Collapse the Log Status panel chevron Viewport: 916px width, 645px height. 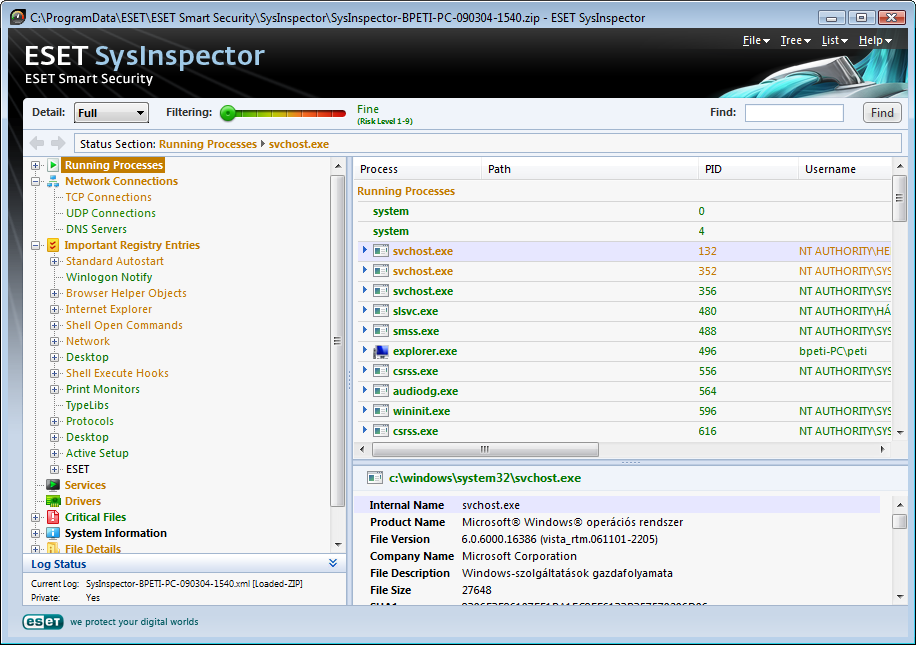(x=333, y=563)
